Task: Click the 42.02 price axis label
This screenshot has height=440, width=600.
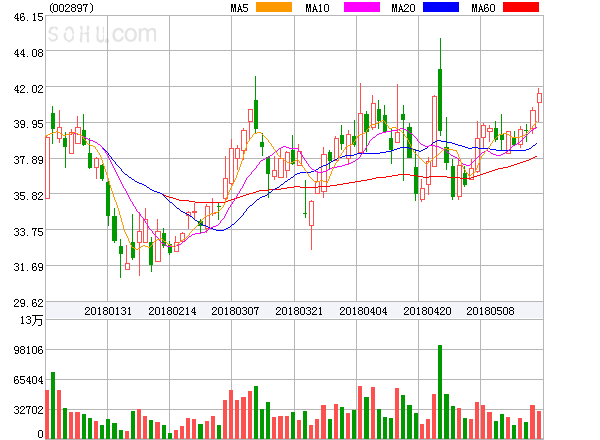Action: tap(28, 89)
